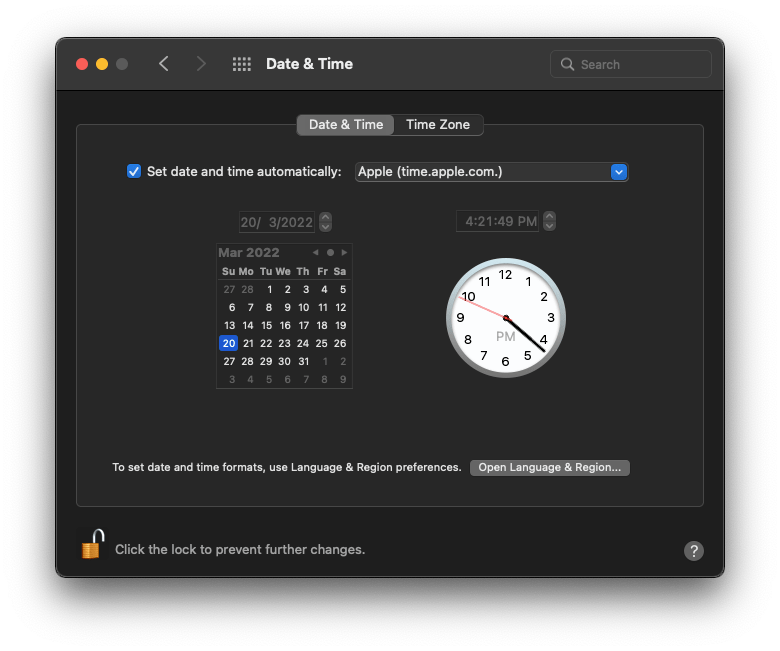Go forward using the right chevron
The height and width of the screenshot is (651, 780).
[201, 64]
